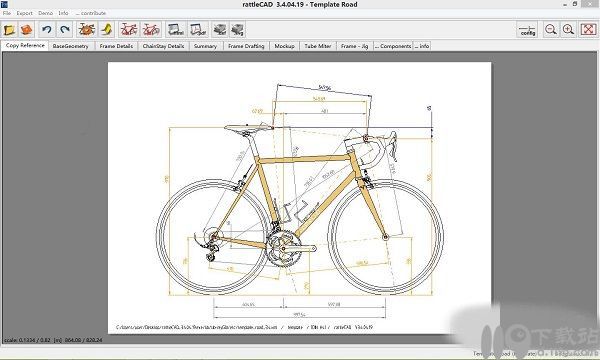Redo with the right-curved arrow icon
Viewport: 600px width, 360px height.
pos(65,29)
